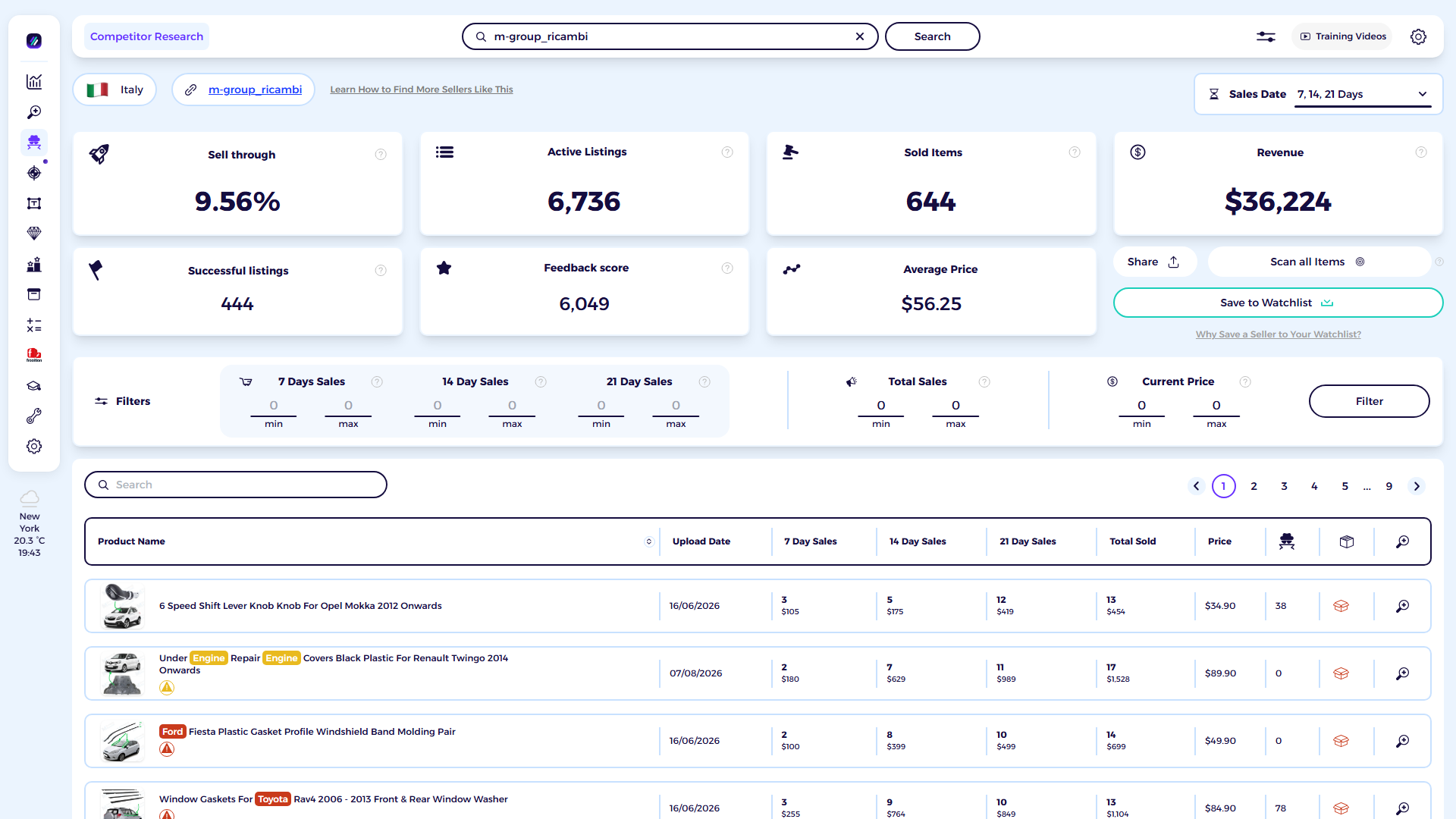Open the graduation cap academy sidebar icon
Image resolution: width=1456 pixels, height=819 pixels.
[x=34, y=385]
